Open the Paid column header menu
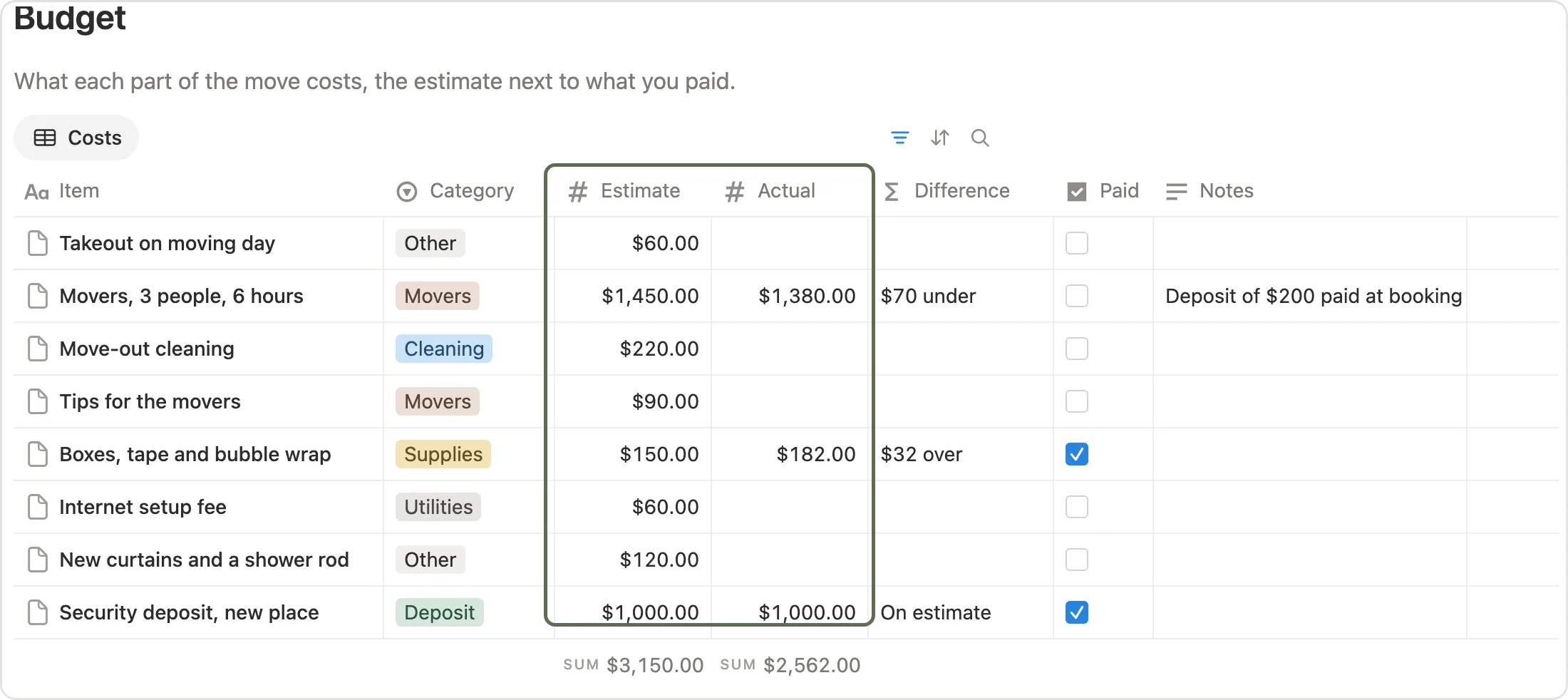The image size is (1568, 700). (x=1103, y=191)
